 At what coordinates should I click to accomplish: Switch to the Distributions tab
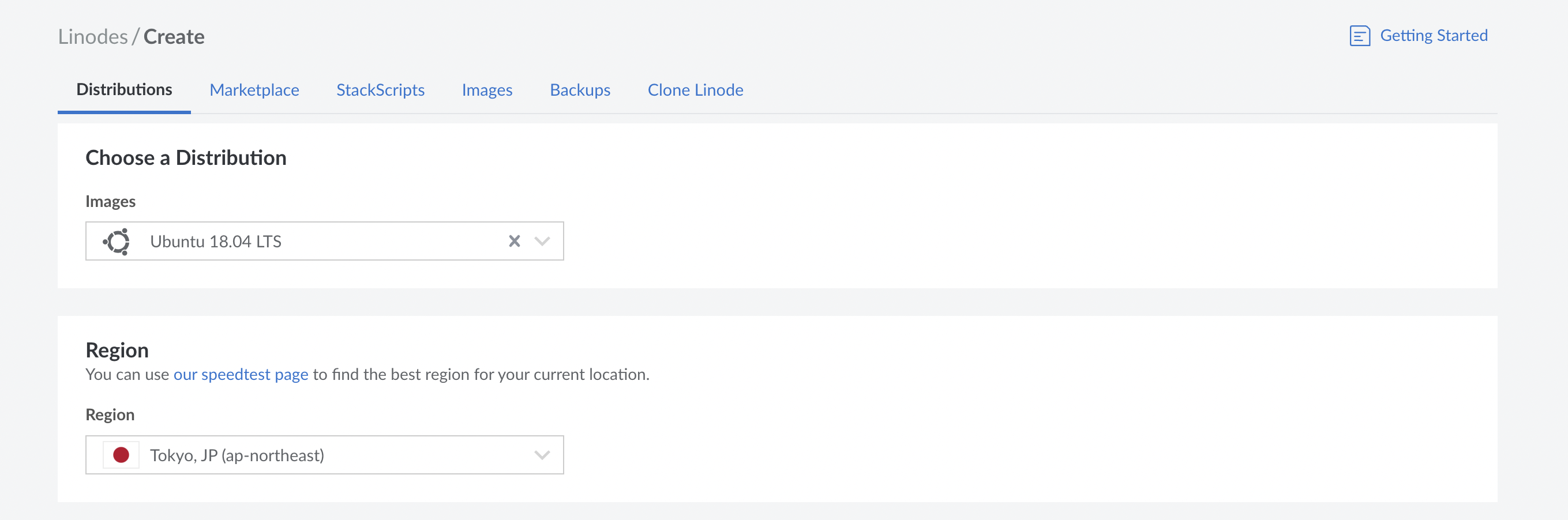(x=124, y=90)
